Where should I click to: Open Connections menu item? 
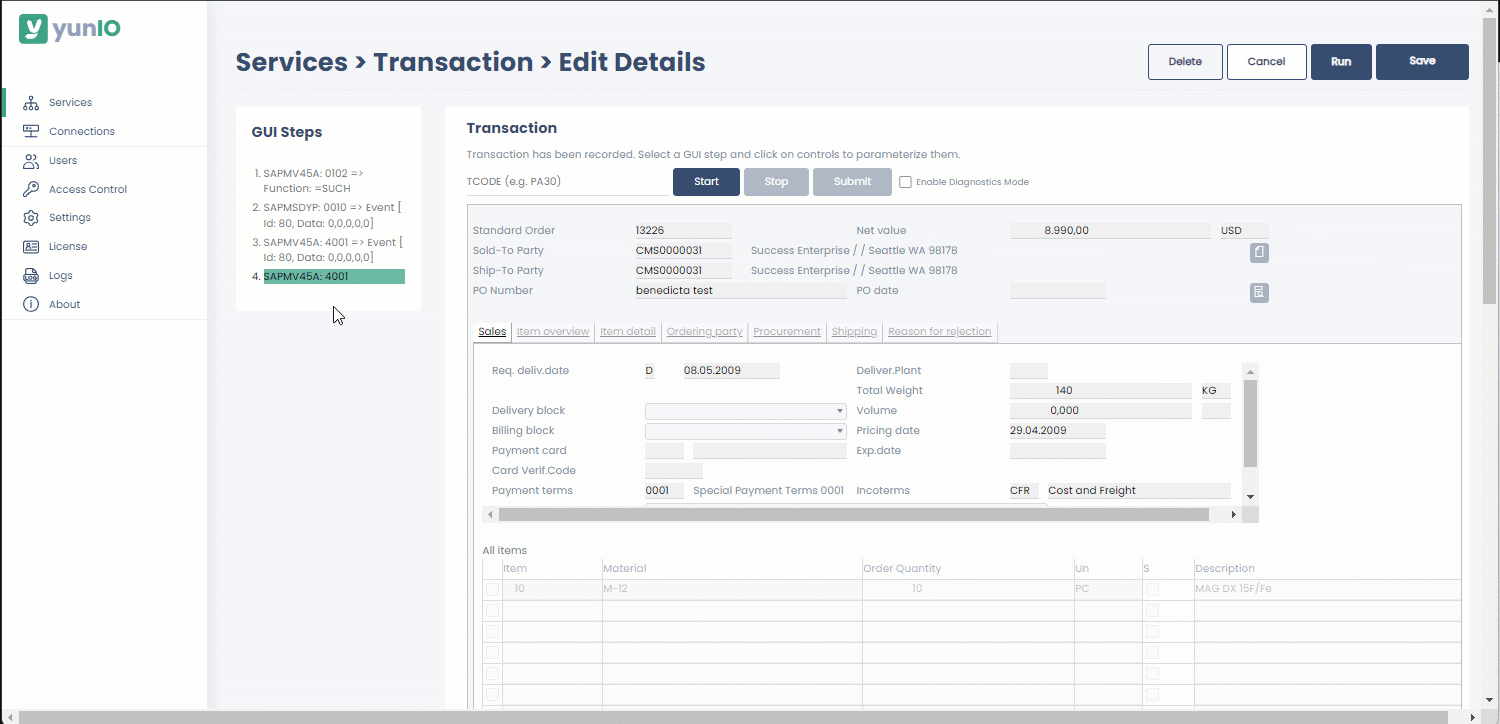point(82,131)
